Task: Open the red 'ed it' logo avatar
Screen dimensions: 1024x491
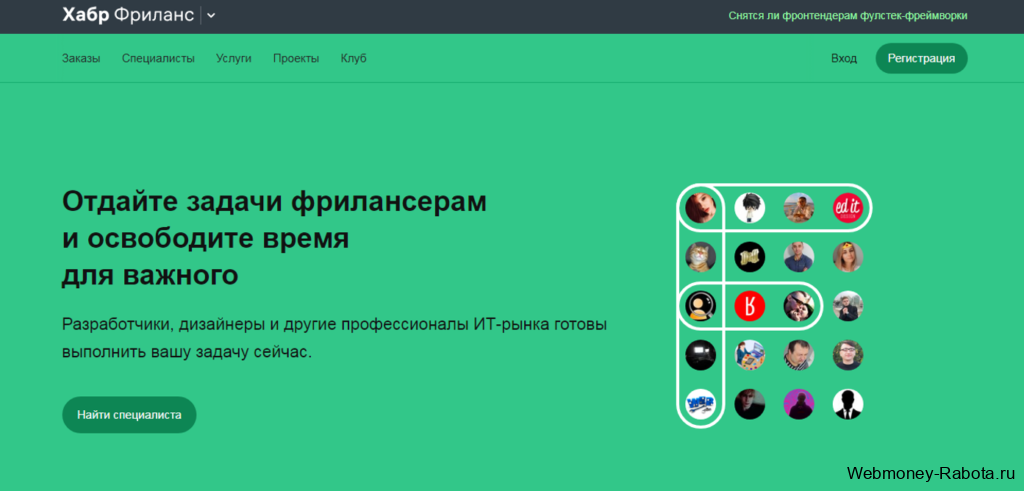Action: coord(848,208)
